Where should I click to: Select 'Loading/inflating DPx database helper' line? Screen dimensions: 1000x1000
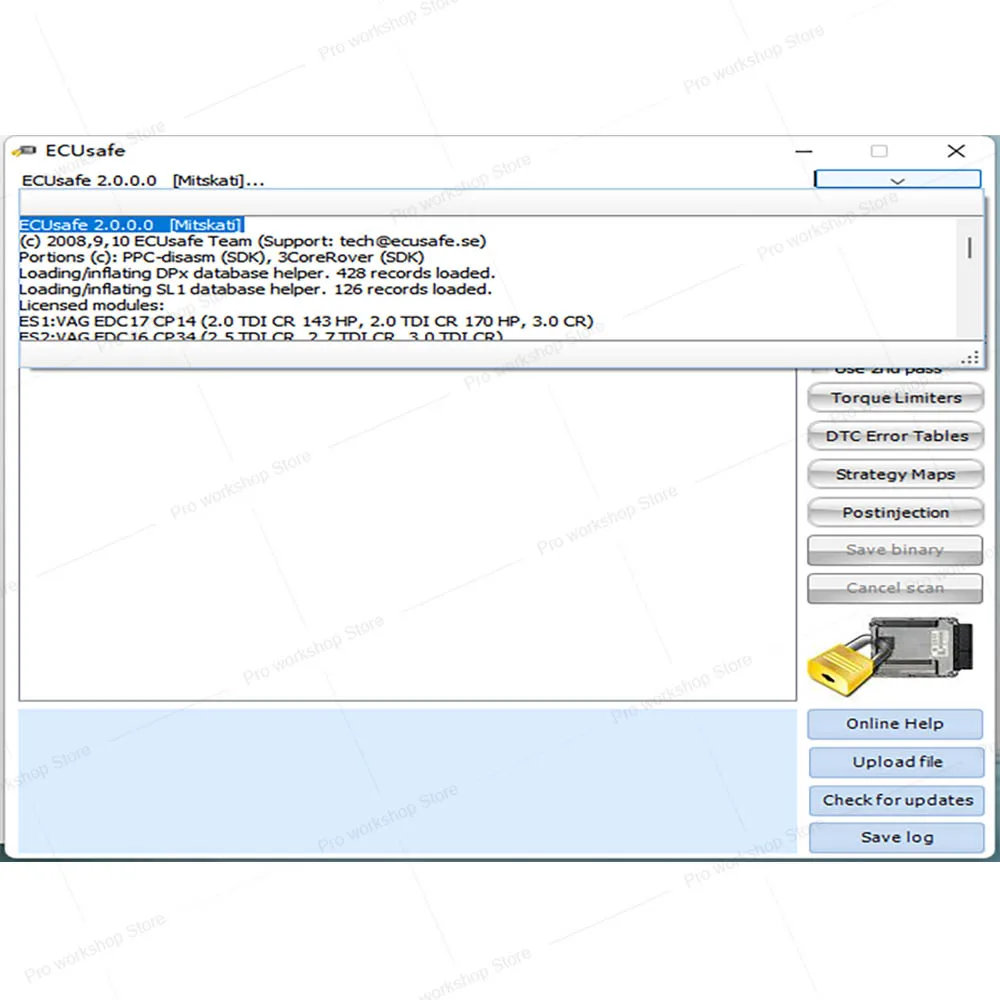(x=257, y=273)
